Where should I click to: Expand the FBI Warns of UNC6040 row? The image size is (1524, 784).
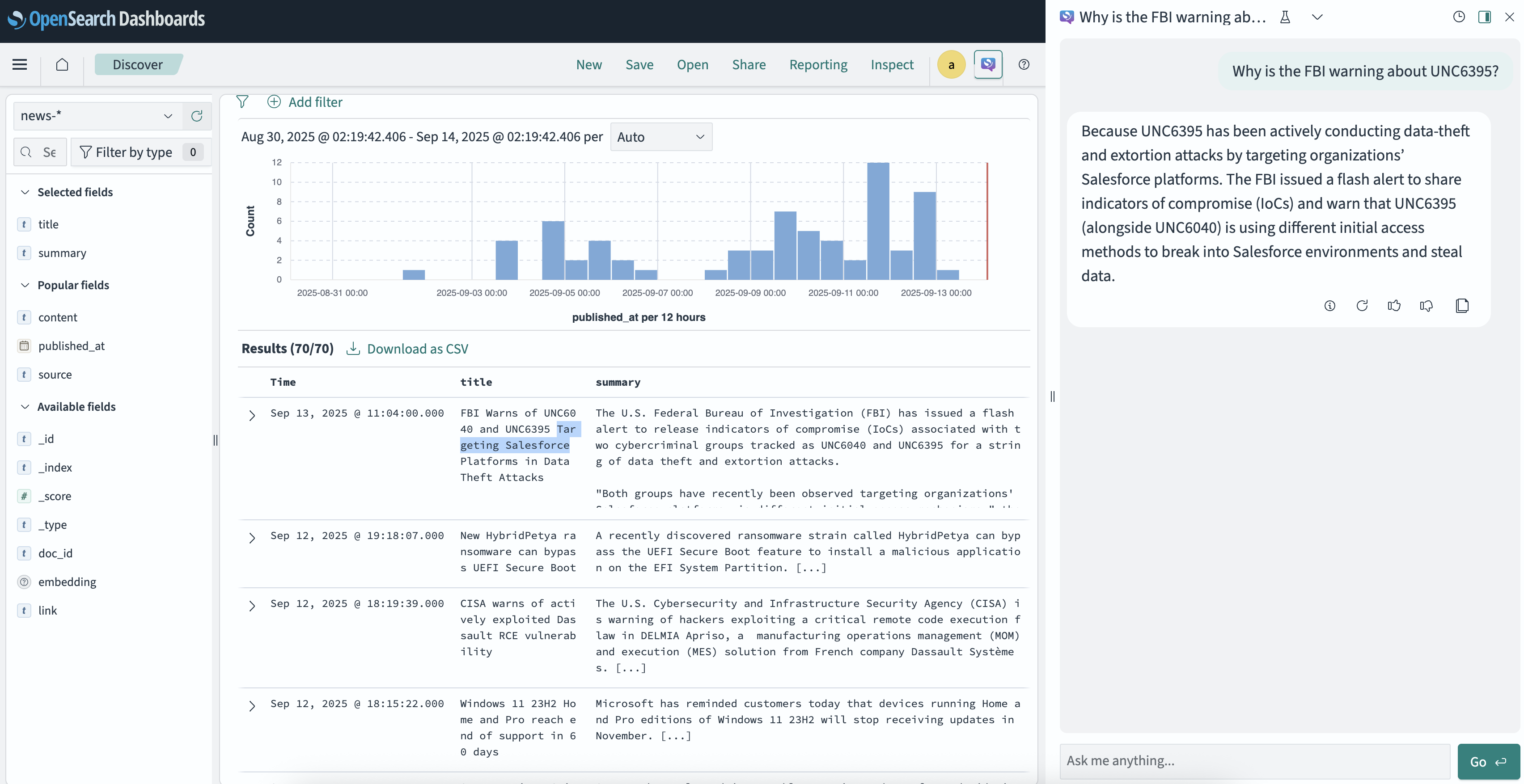252,416
